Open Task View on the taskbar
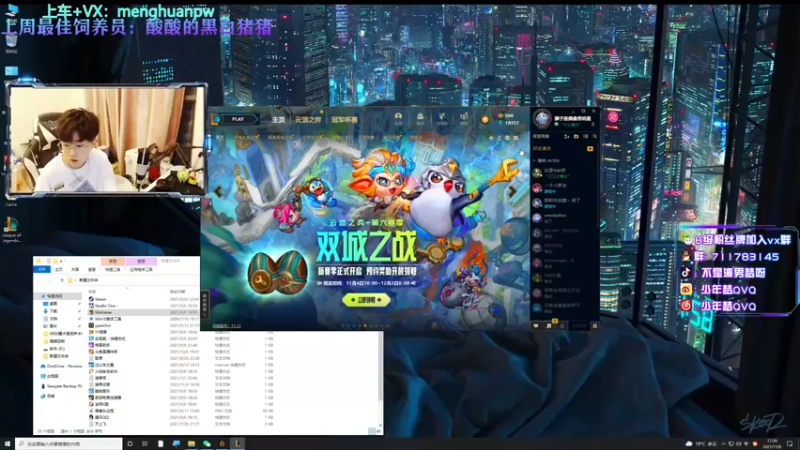 [145, 444]
